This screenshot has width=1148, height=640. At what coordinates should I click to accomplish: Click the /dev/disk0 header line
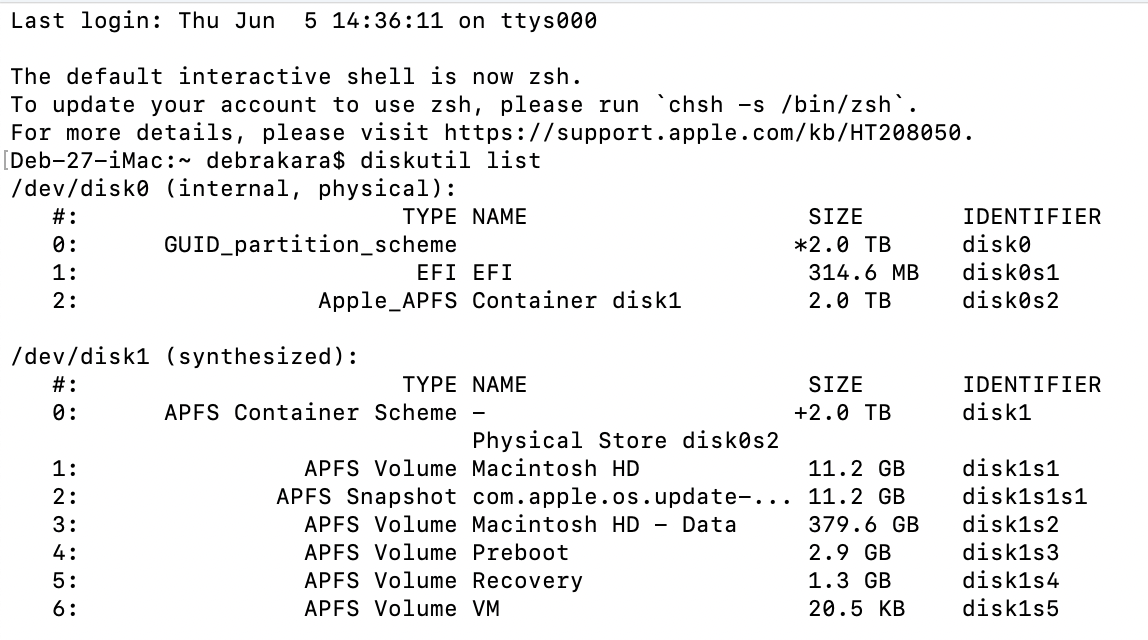(x=234, y=189)
